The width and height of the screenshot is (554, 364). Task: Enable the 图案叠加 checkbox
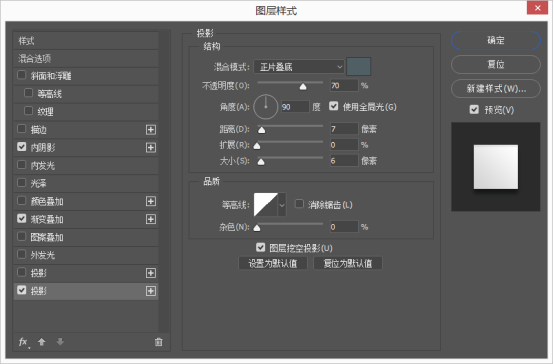point(22,236)
